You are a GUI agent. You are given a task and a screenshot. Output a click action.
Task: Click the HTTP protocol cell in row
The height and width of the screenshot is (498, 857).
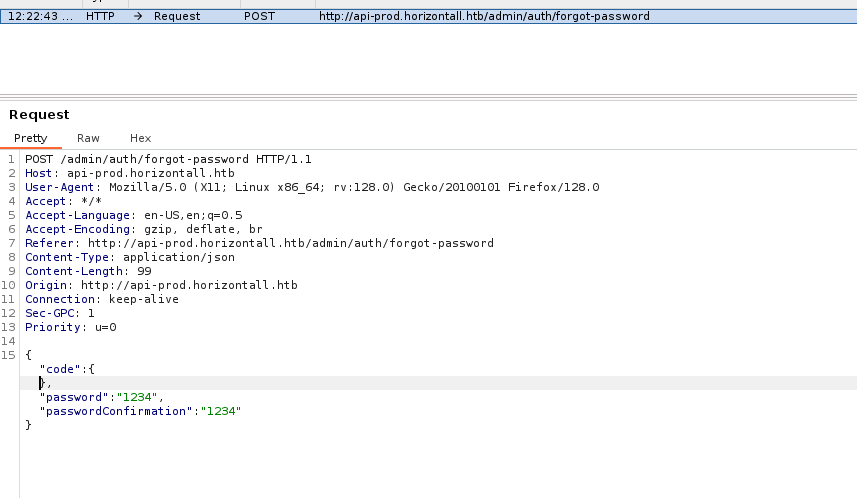tap(100, 17)
